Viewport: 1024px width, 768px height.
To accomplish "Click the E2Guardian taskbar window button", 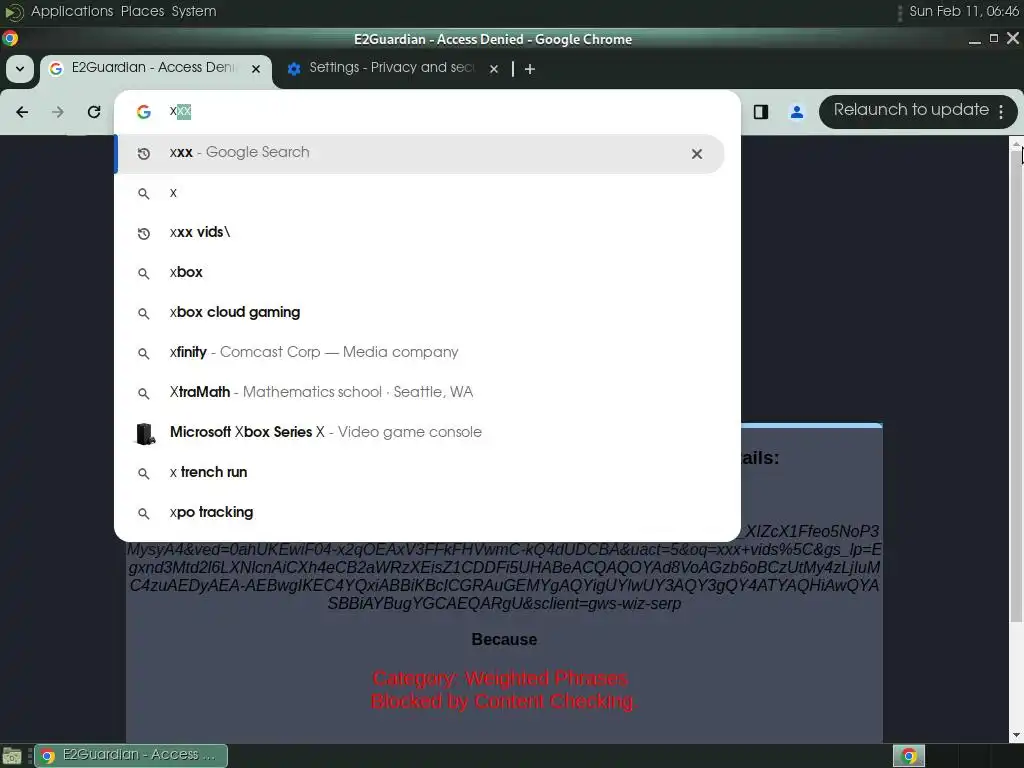I will click(131, 756).
